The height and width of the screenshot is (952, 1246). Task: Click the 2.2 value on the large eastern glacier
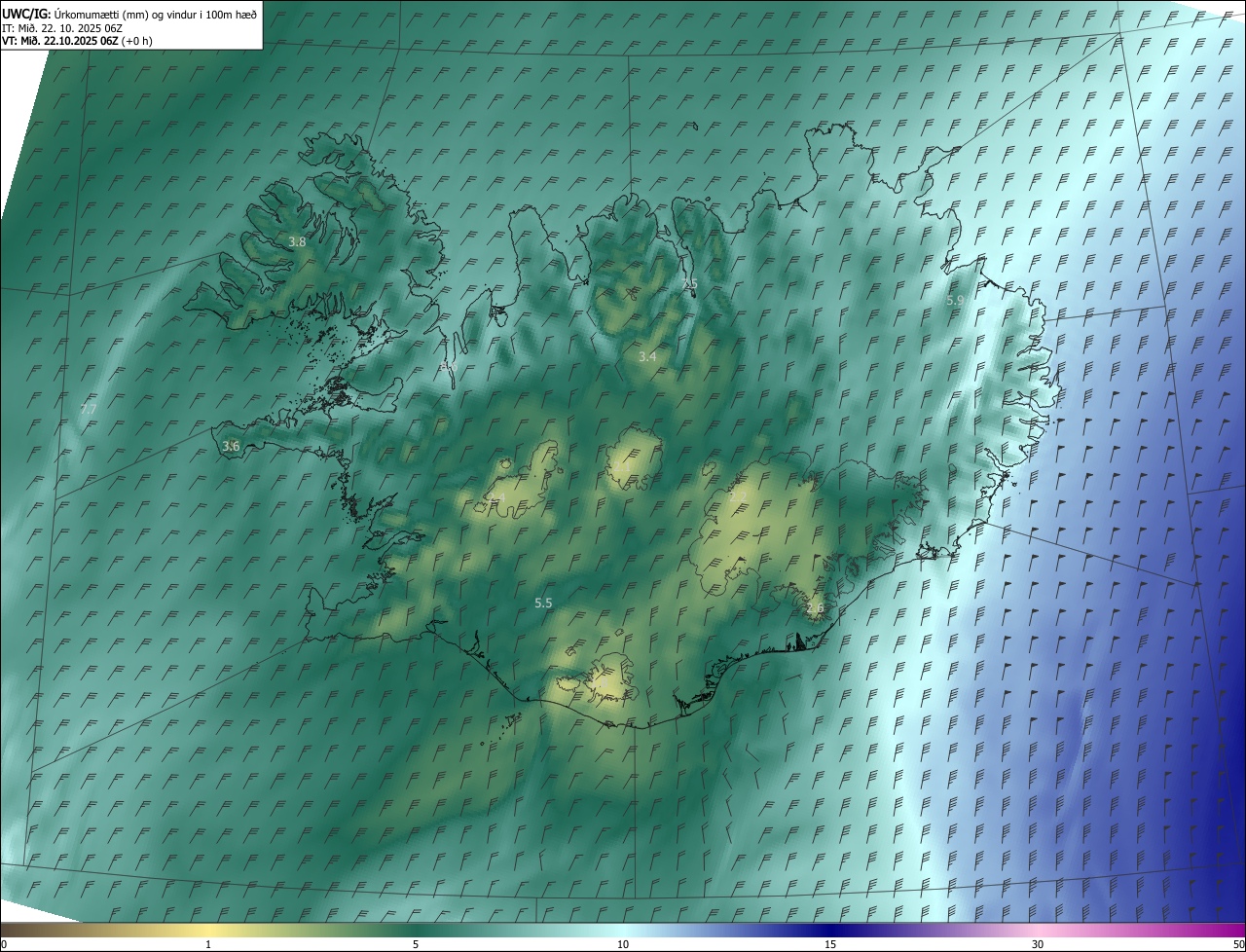pos(739,496)
